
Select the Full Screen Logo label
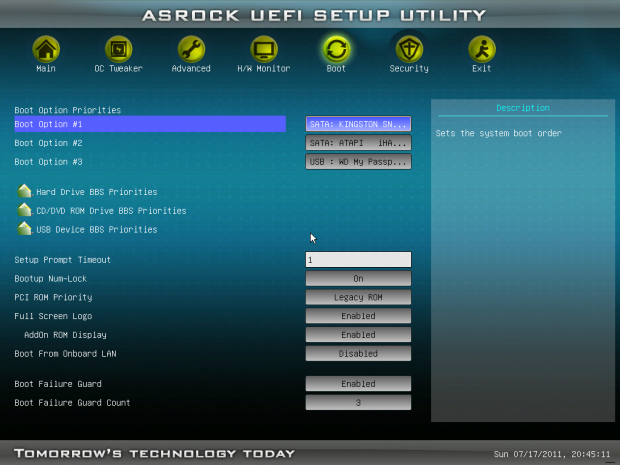pos(53,316)
